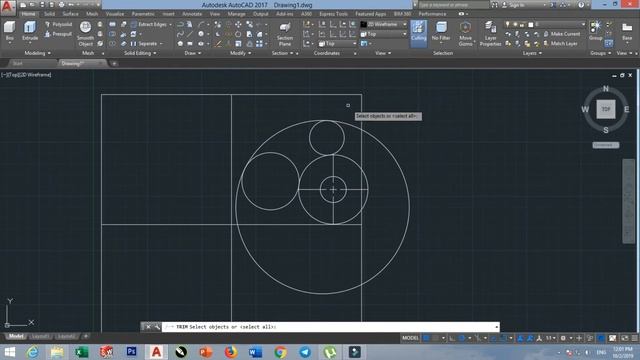640x360 pixels.
Task: Click the E compass direction on ViewCube
Action: tap(627, 109)
